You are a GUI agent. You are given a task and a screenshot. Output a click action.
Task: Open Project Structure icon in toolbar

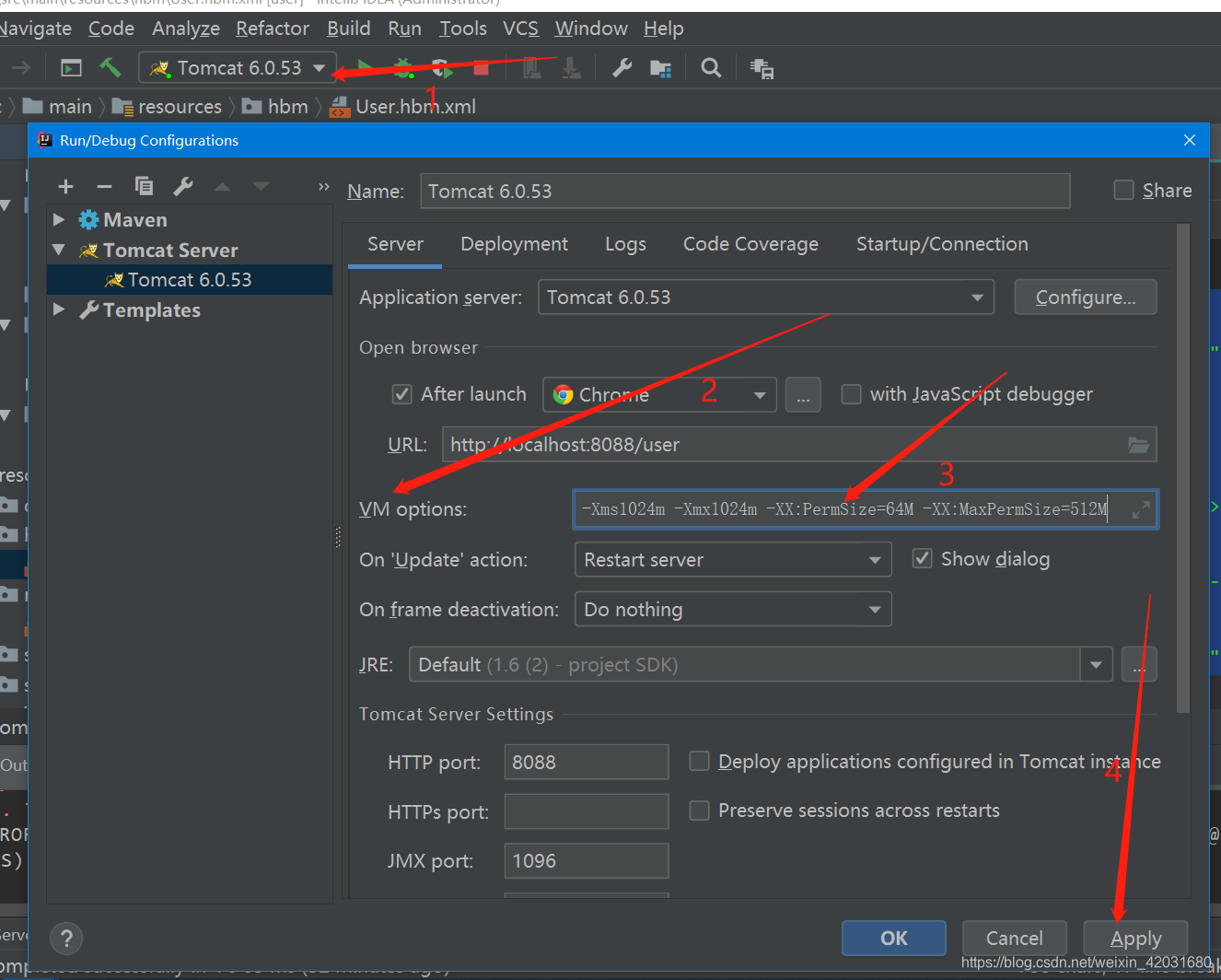click(660, 67)
